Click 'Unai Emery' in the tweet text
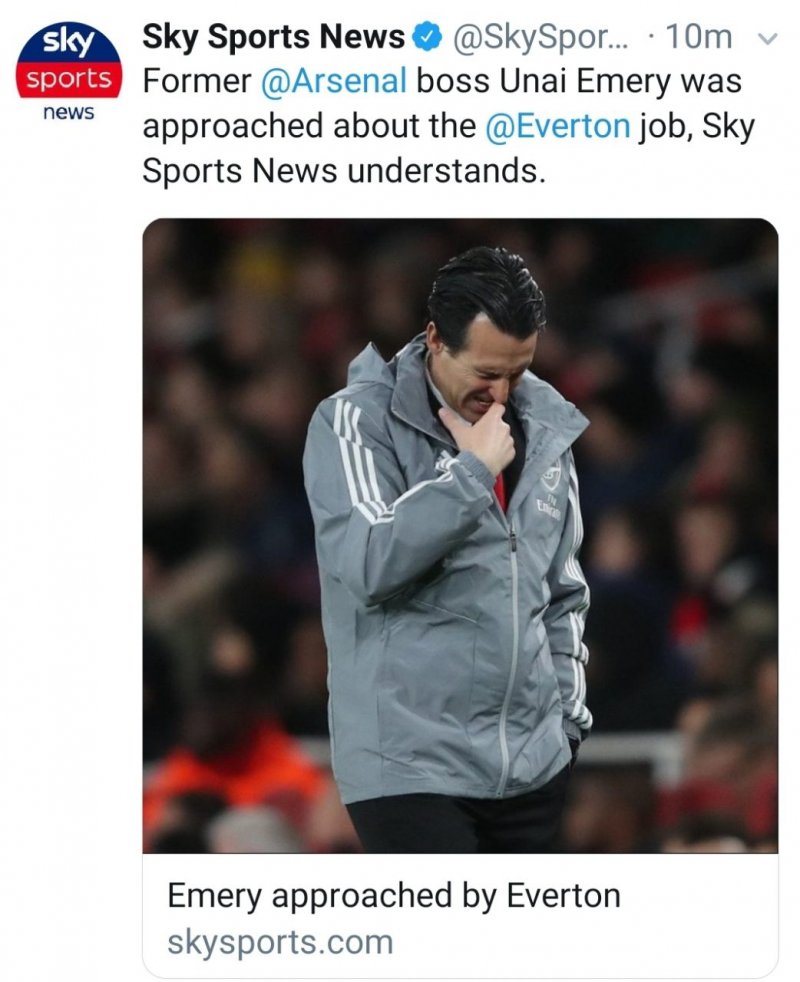 click(x=561, y=82)
